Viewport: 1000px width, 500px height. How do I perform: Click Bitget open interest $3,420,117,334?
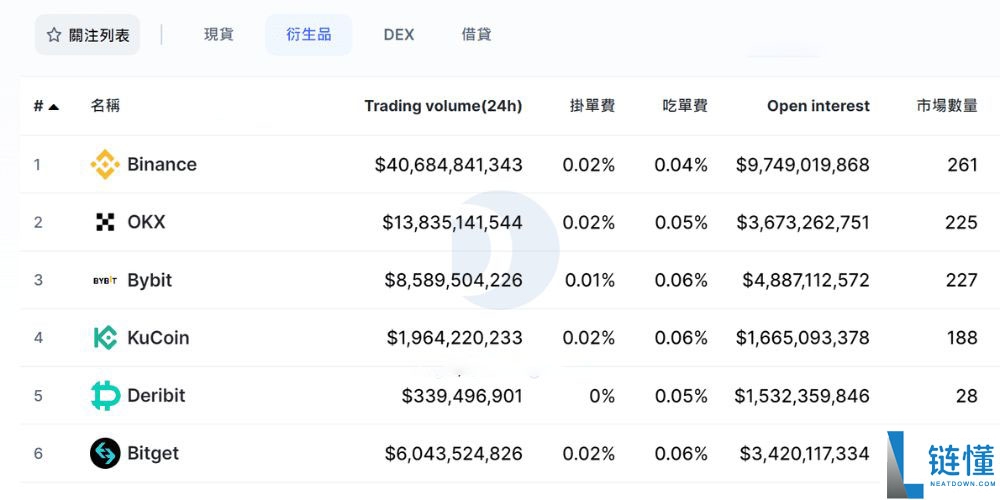coord(804,453)
